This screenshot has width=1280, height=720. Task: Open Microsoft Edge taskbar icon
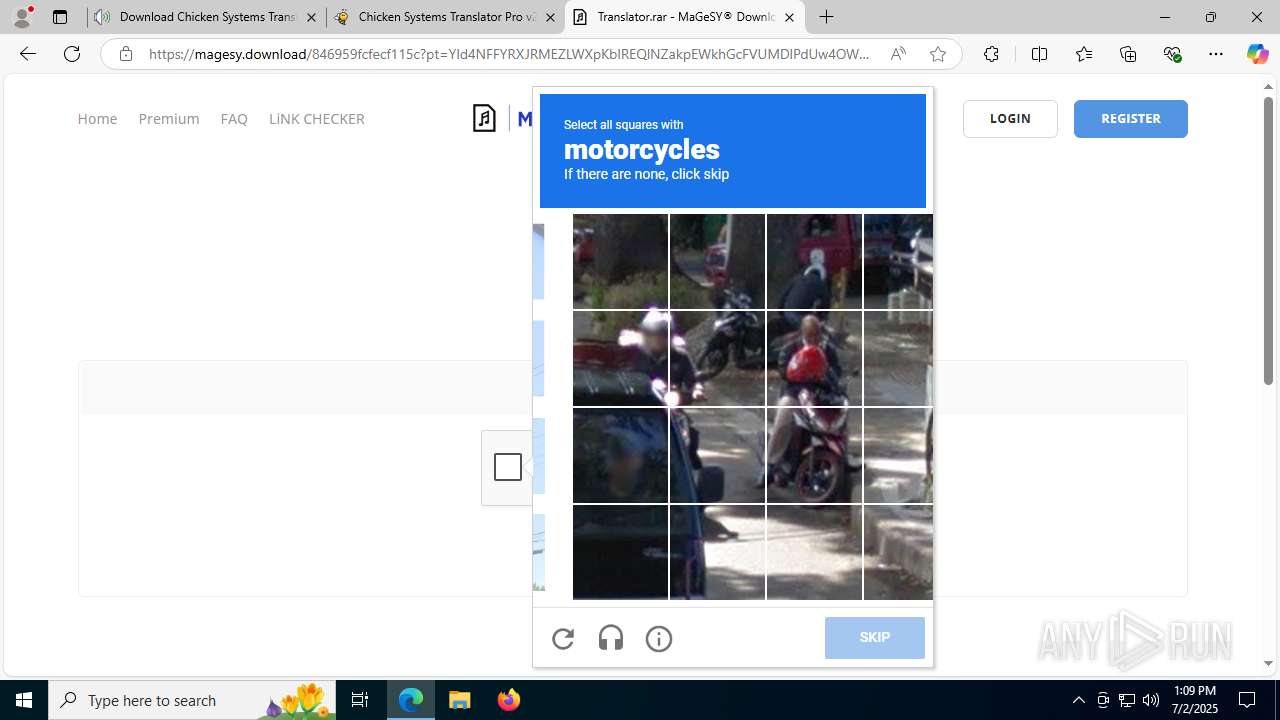click(x=411, y=700)
